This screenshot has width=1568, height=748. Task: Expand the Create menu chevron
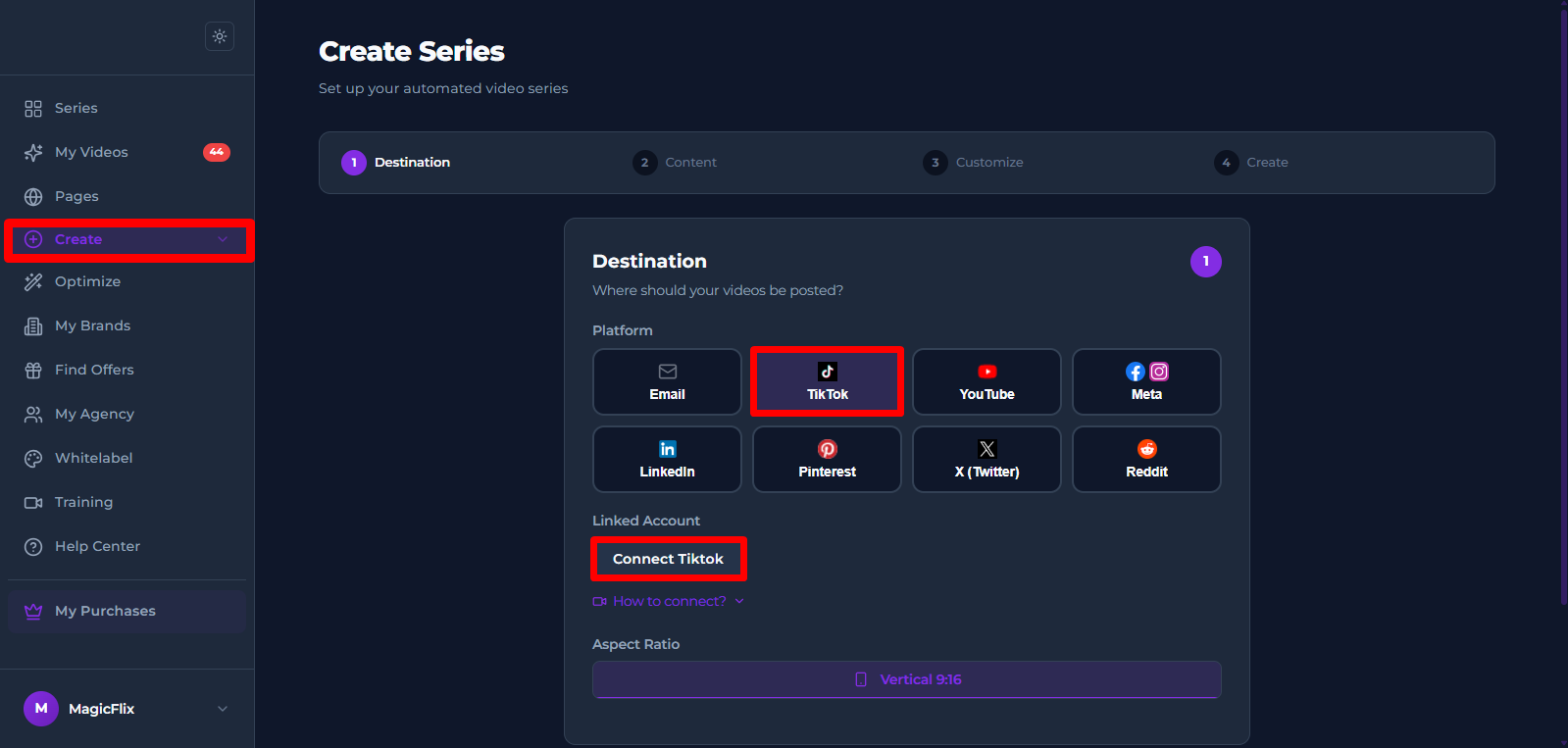223,239
